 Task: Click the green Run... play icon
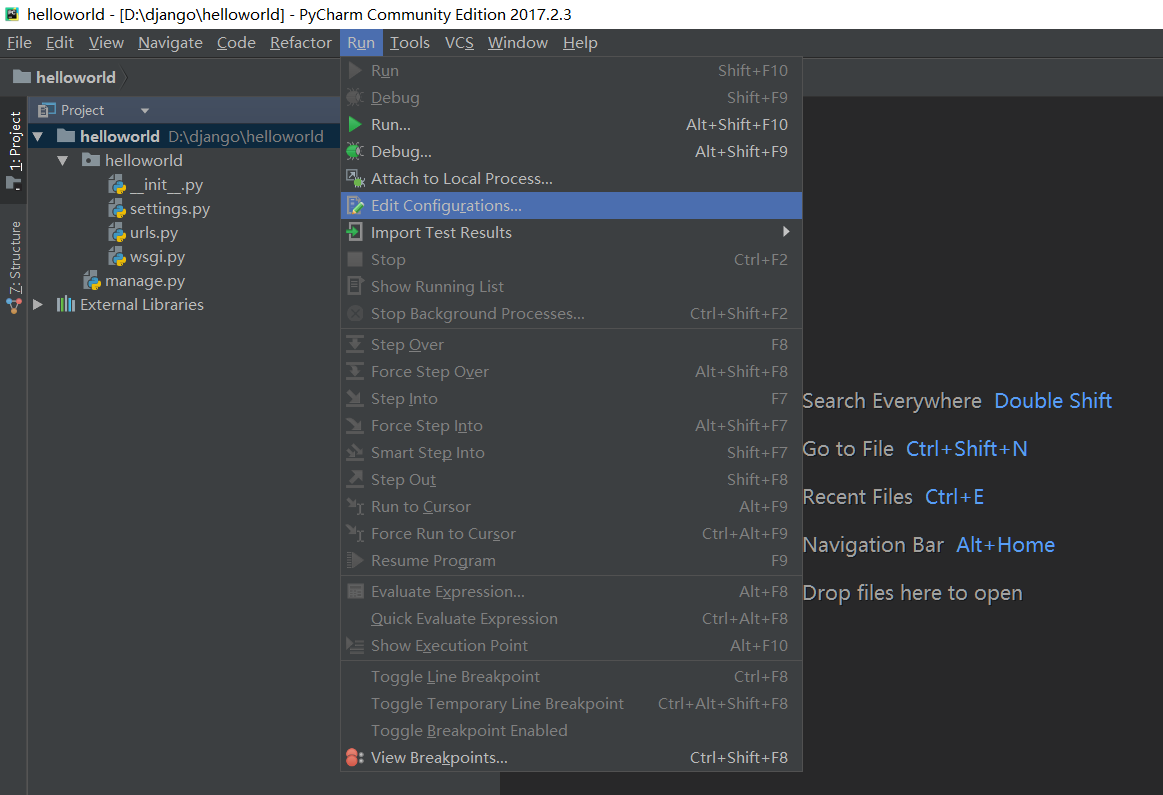point(355,125)
